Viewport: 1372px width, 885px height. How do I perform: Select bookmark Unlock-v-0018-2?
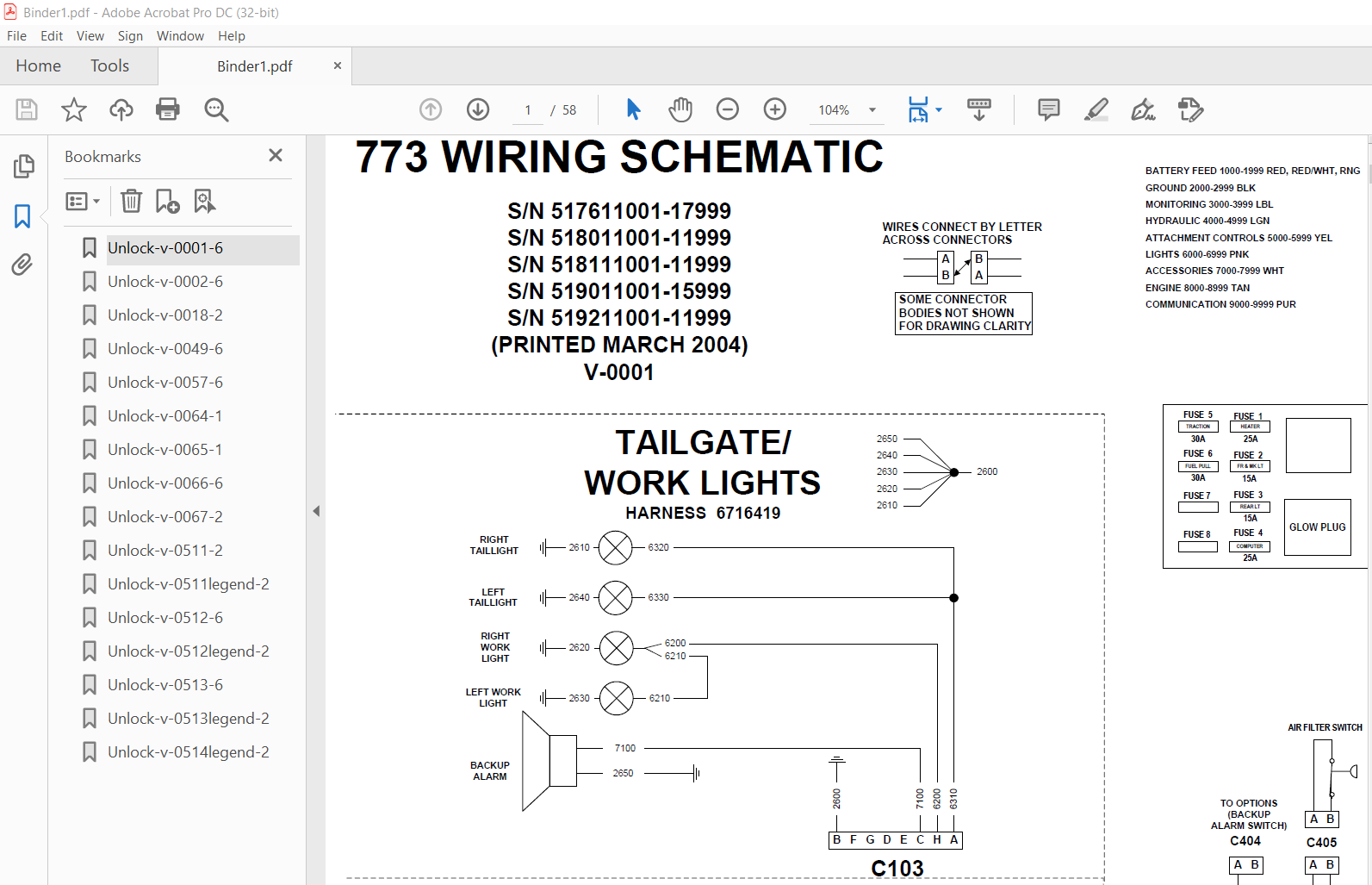click(x=165, y=315)
